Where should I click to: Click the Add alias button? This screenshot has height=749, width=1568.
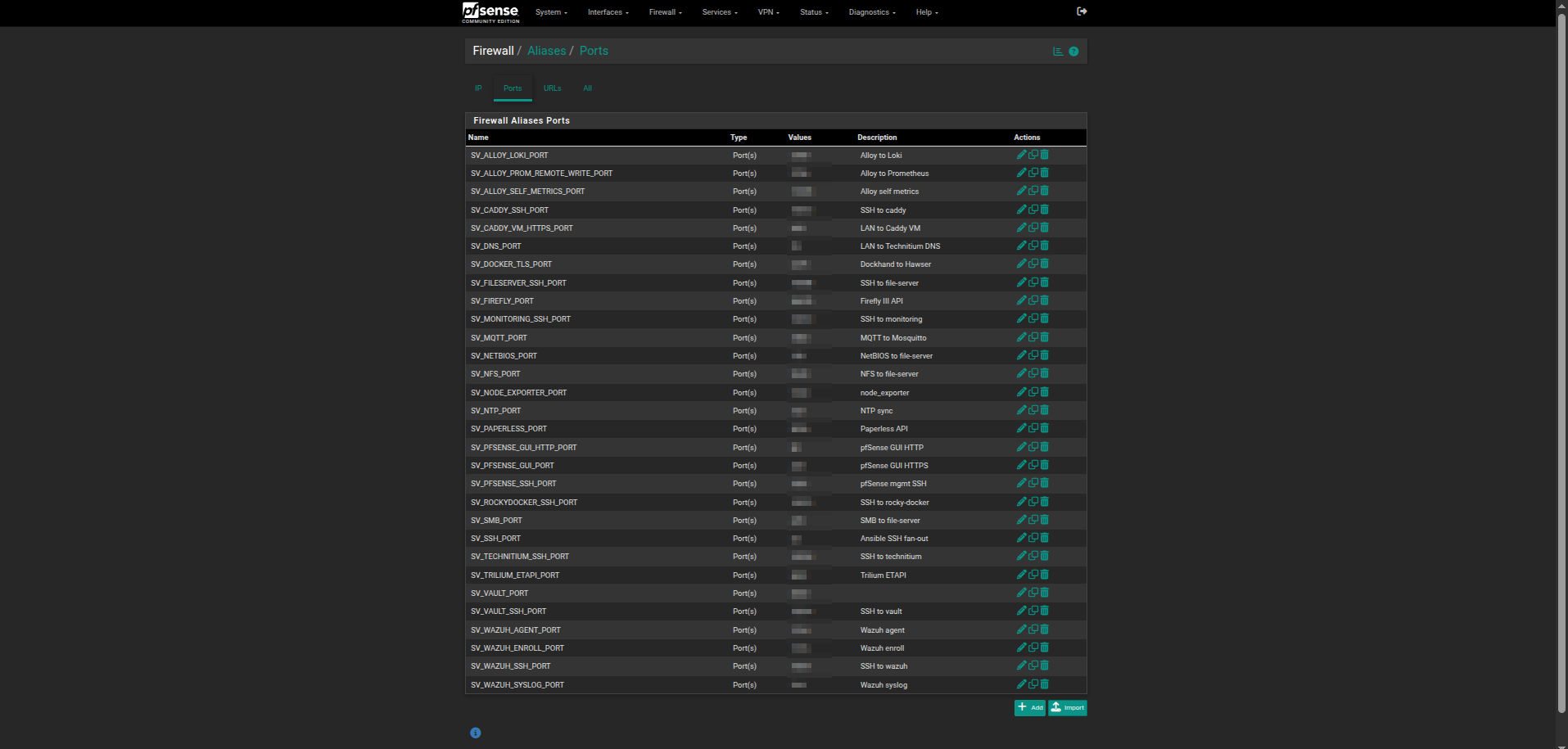coord(1030,707)
